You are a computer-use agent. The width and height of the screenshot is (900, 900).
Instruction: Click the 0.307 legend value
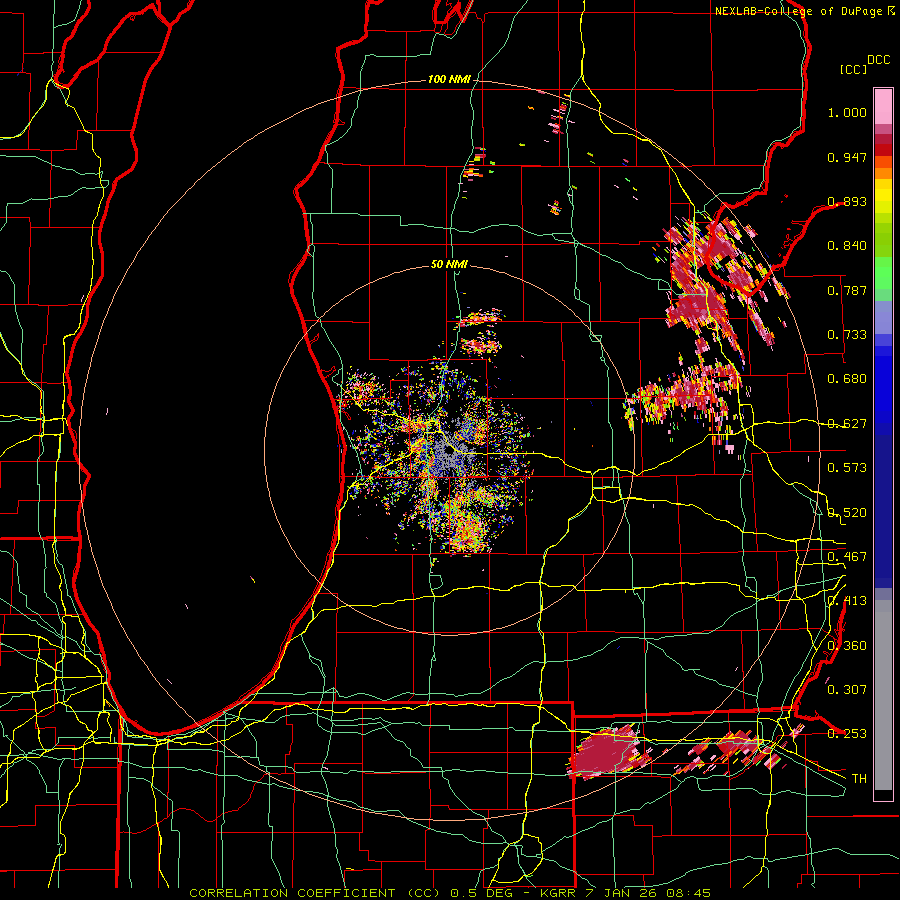pyautogui.click(x=847, y=690)
